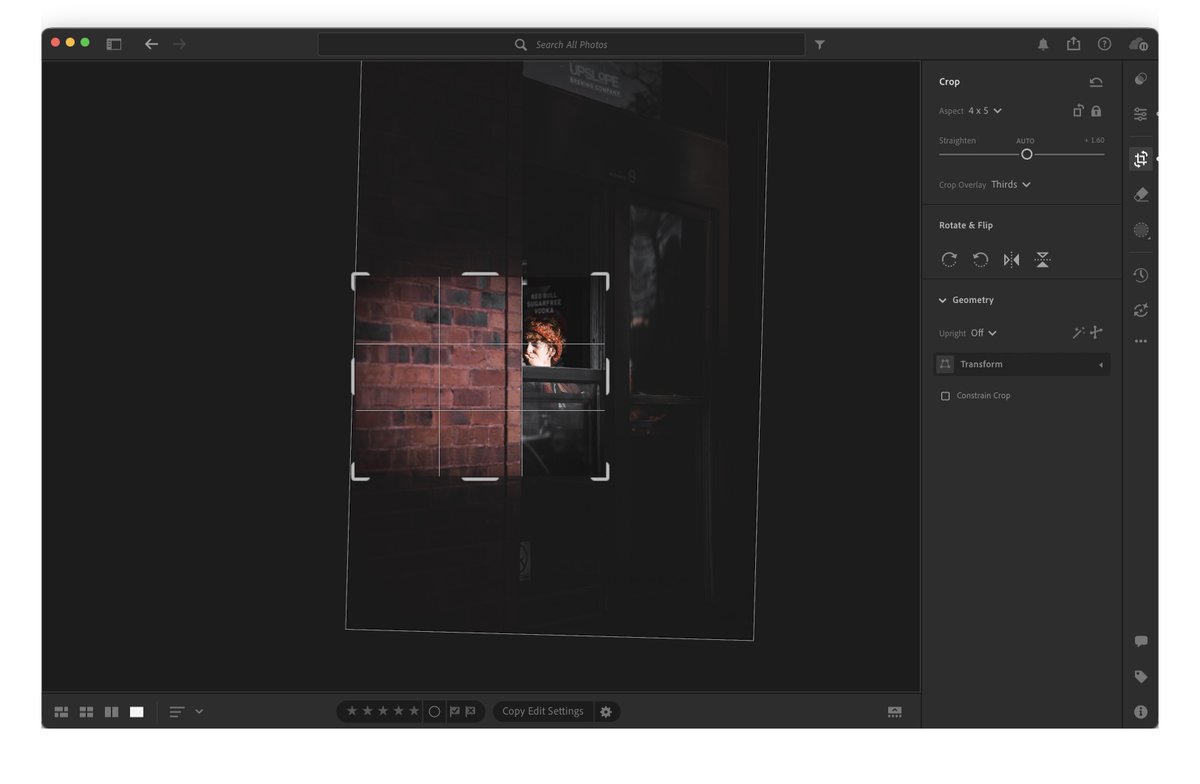This screenshot has width=1200, height=784.
Task: Open the three-dots more options menu
Action: point(1140,341)
